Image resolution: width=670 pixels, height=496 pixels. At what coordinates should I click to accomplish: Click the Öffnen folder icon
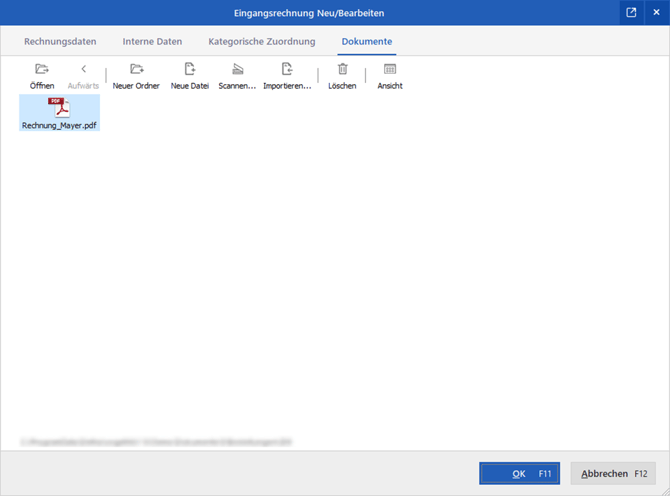42,70
